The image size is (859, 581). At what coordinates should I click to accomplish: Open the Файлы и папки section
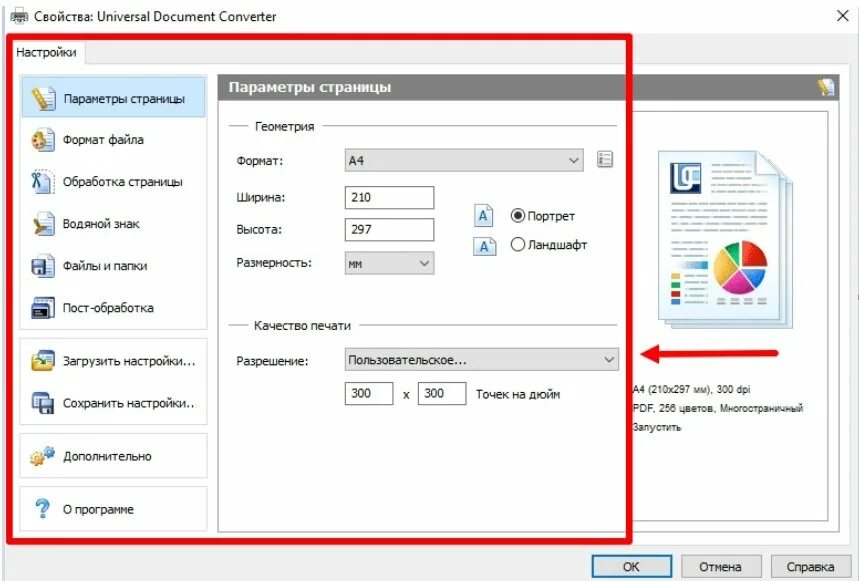113,266
